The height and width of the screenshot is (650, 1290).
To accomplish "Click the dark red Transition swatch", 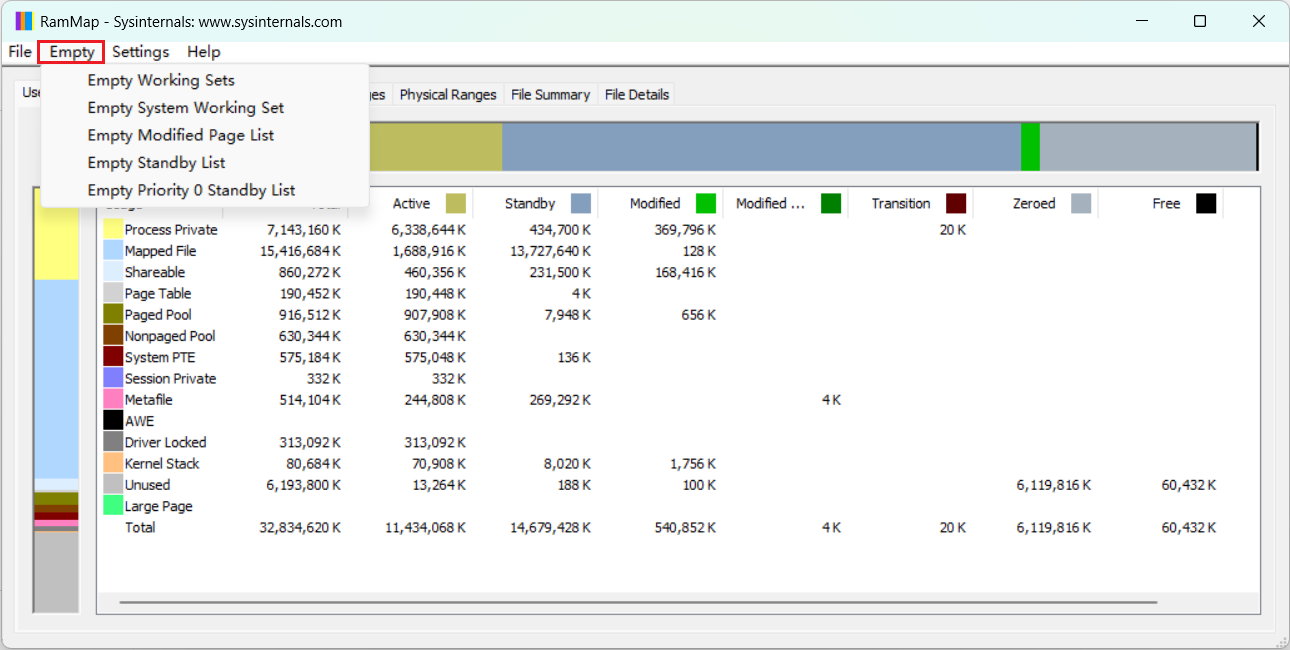I will click(956, 204).
